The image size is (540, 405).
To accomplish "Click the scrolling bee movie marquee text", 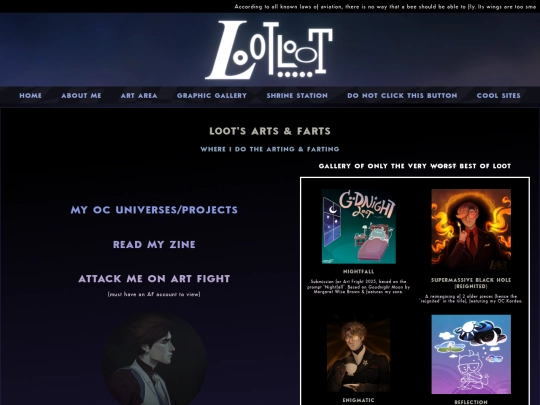I will 385,7.
